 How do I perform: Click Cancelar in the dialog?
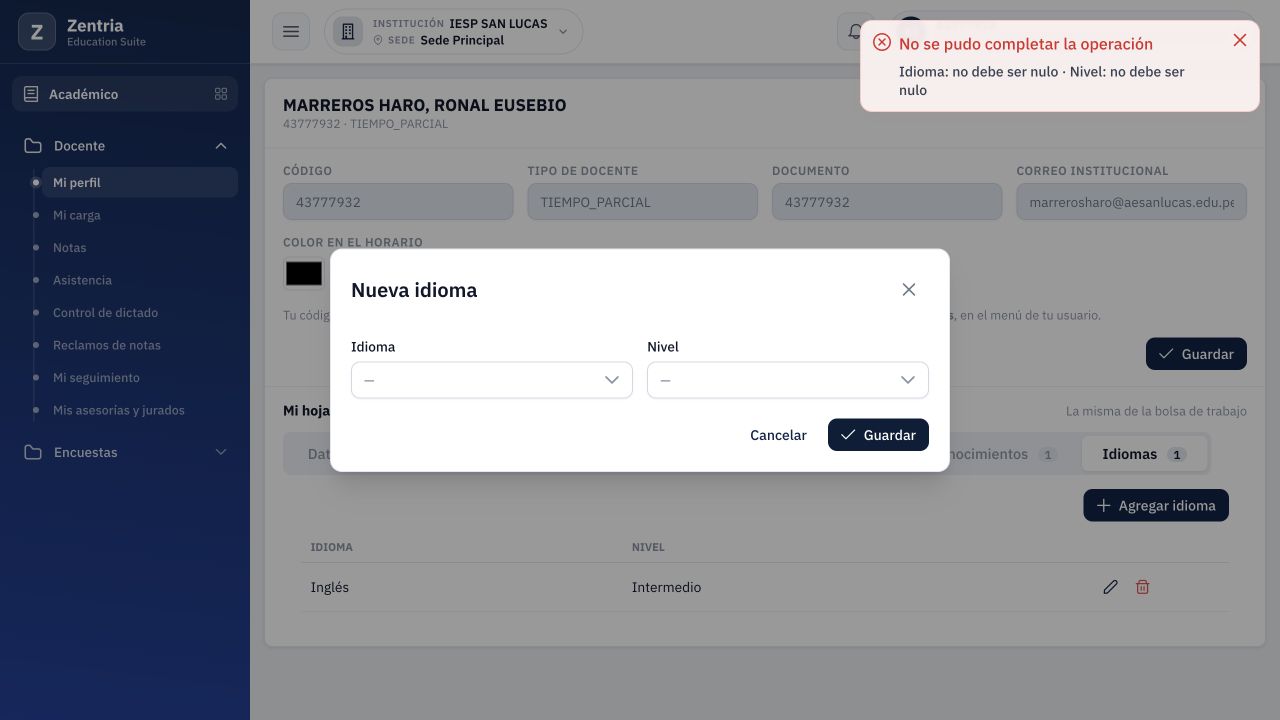778,435
